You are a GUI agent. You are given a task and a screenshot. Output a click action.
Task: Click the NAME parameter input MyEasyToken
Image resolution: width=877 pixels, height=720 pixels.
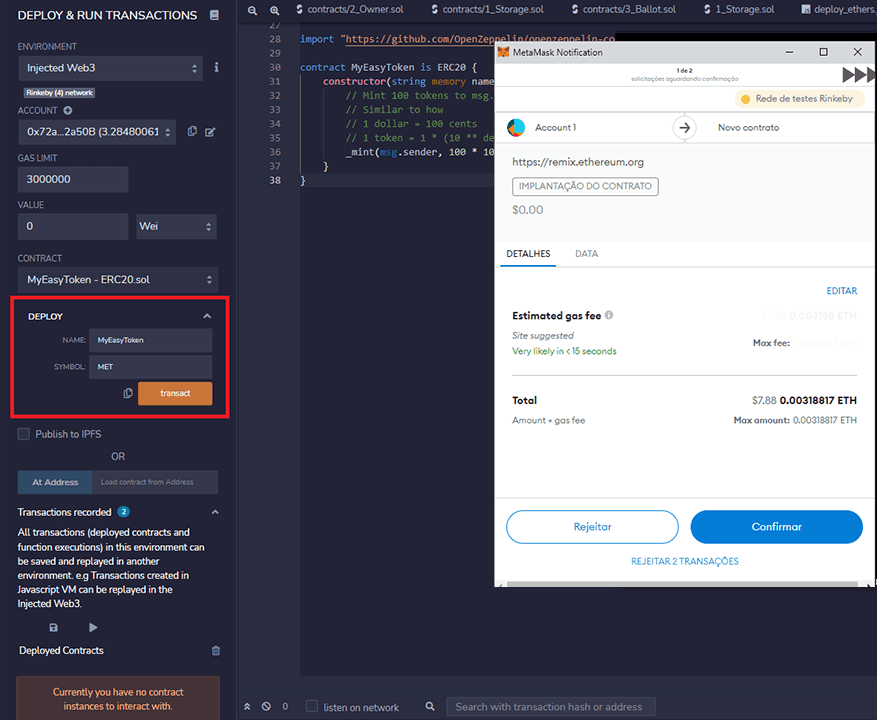pos(150,340)
